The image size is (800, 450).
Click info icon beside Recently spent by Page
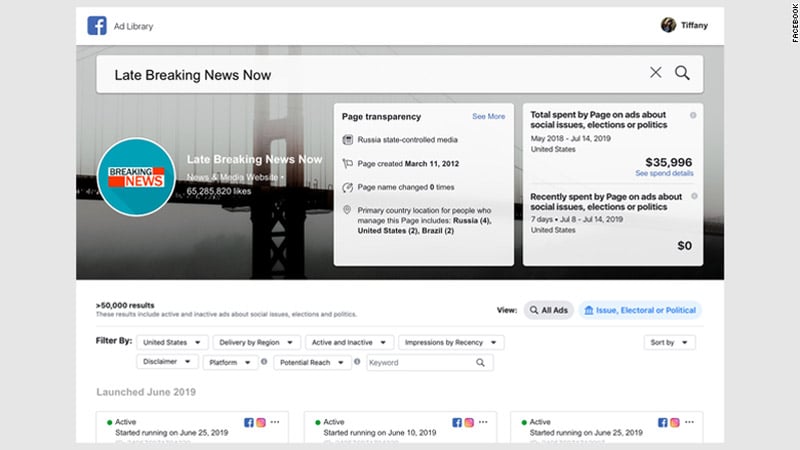693,197
